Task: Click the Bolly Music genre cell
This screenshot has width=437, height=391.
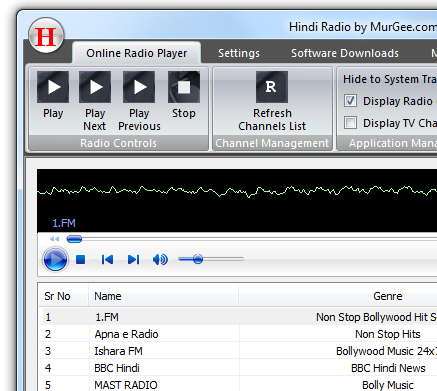Action: point(388,385)
